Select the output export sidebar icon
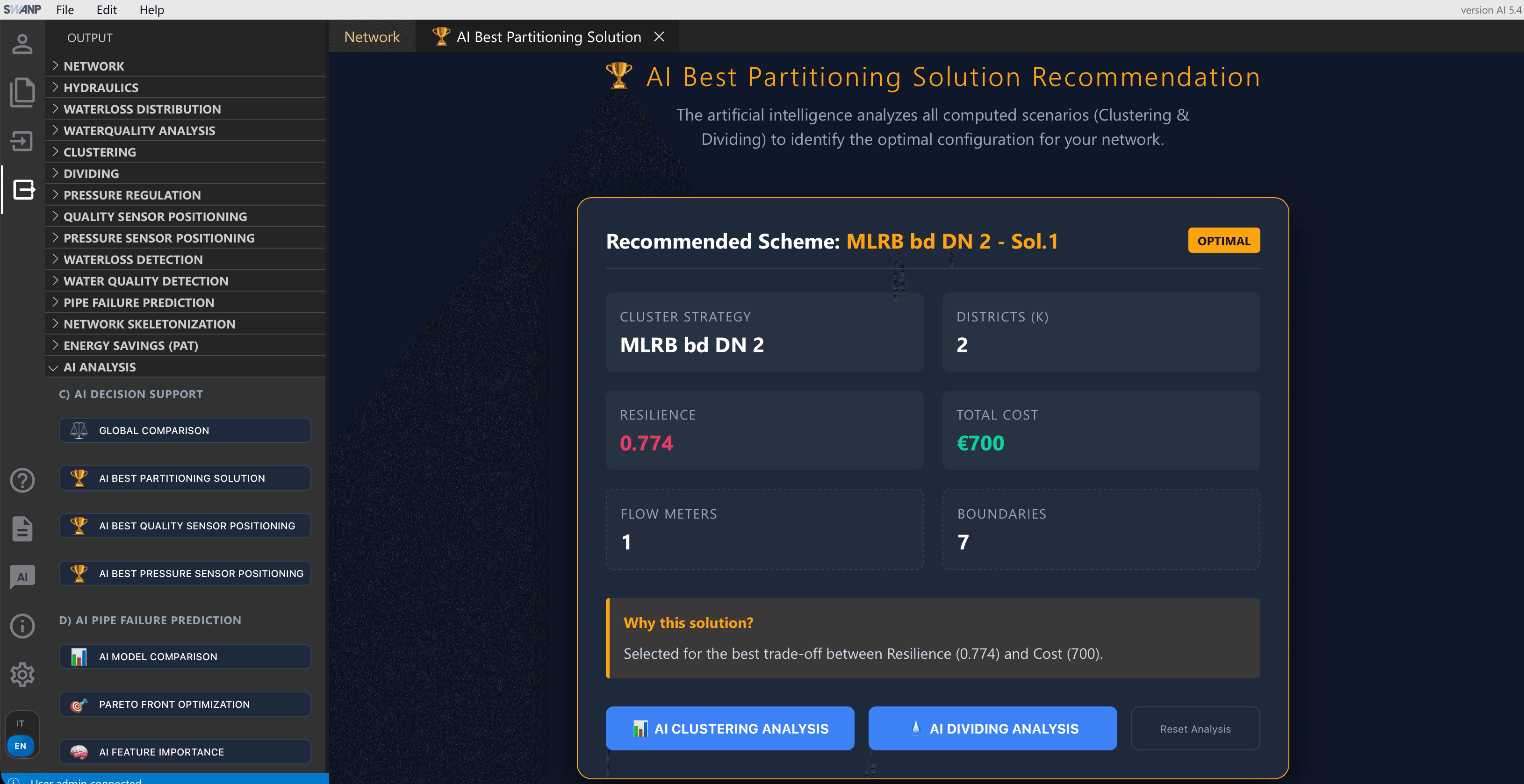Screen dimensions: 1524x784 [x=24, y=190]
